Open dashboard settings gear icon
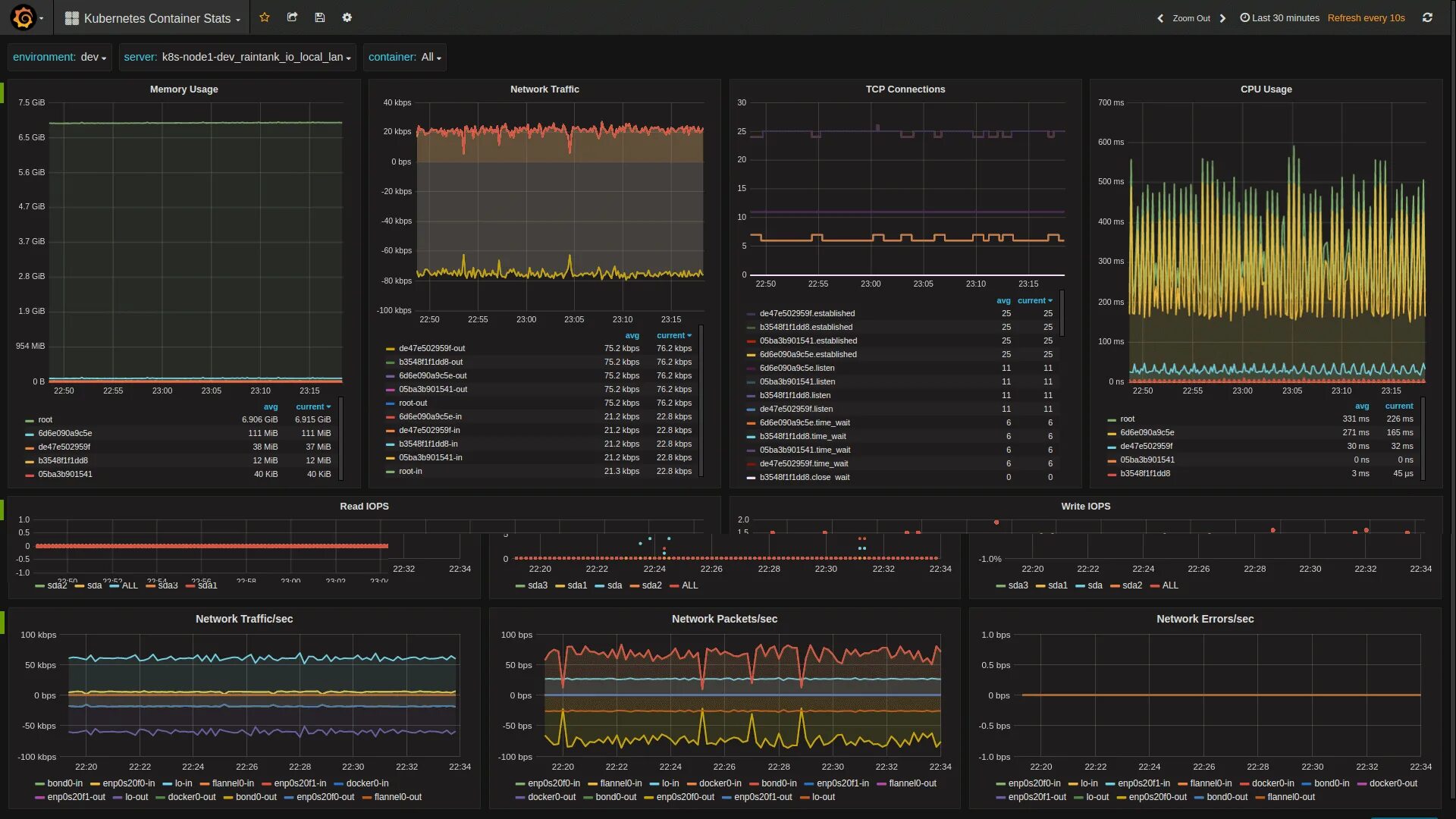 point(347,17)
